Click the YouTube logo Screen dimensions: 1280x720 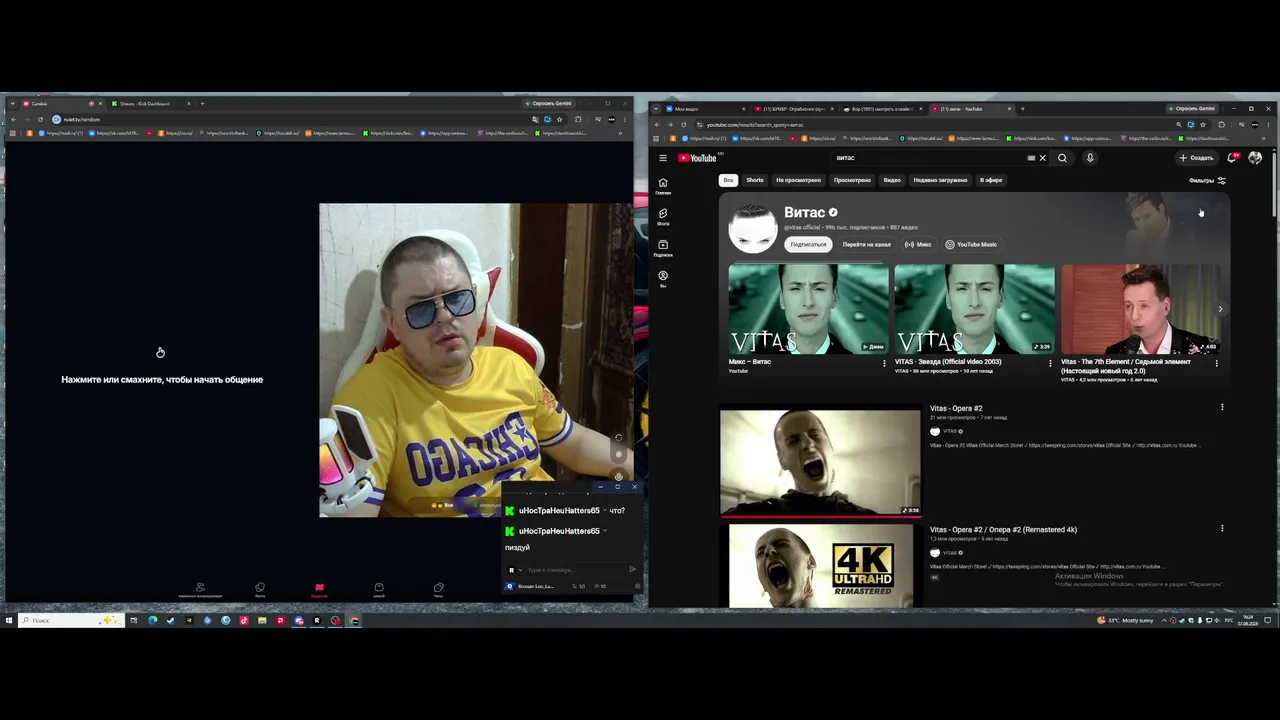click(x=698, y=158)
